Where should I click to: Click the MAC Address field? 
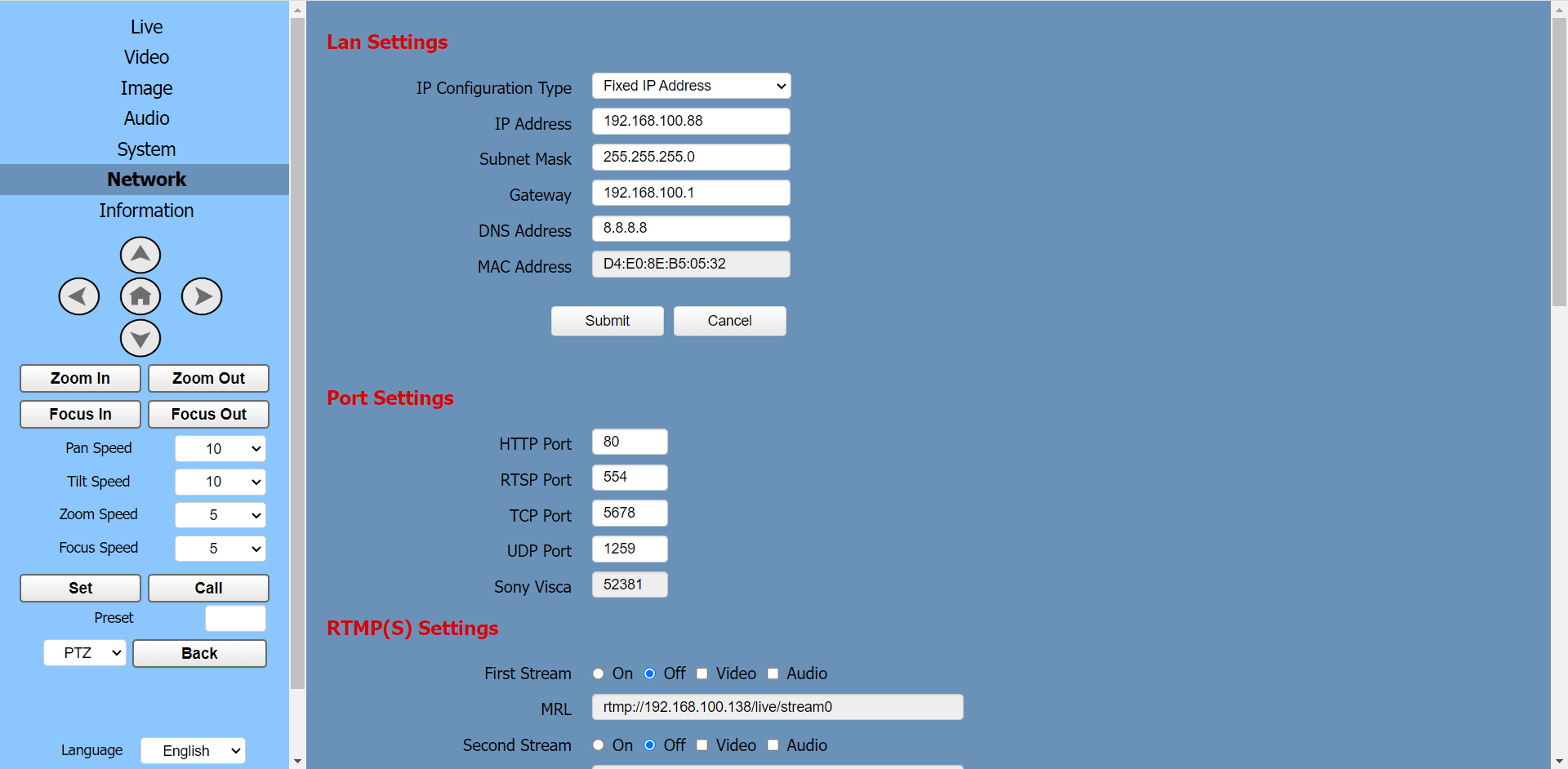(691, 264)
